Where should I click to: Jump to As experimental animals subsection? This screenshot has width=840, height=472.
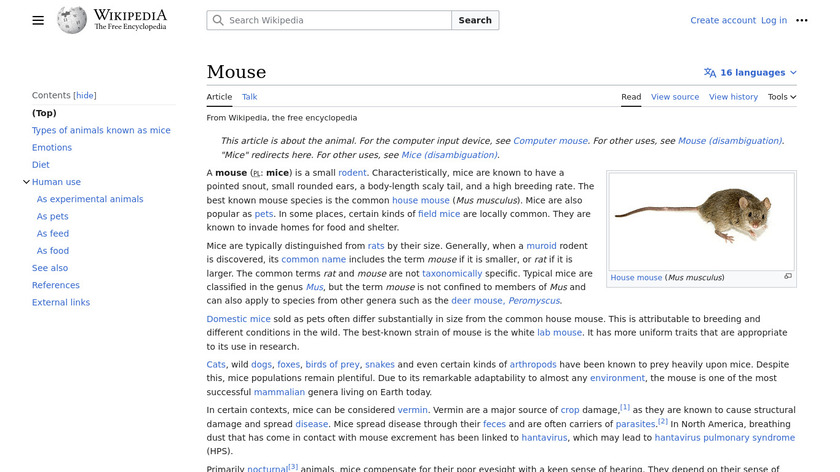point(90,199)
